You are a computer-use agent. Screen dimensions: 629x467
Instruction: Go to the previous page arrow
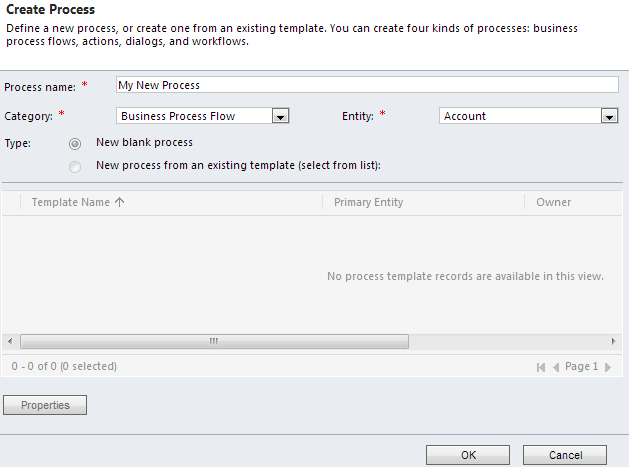[557, 367]
